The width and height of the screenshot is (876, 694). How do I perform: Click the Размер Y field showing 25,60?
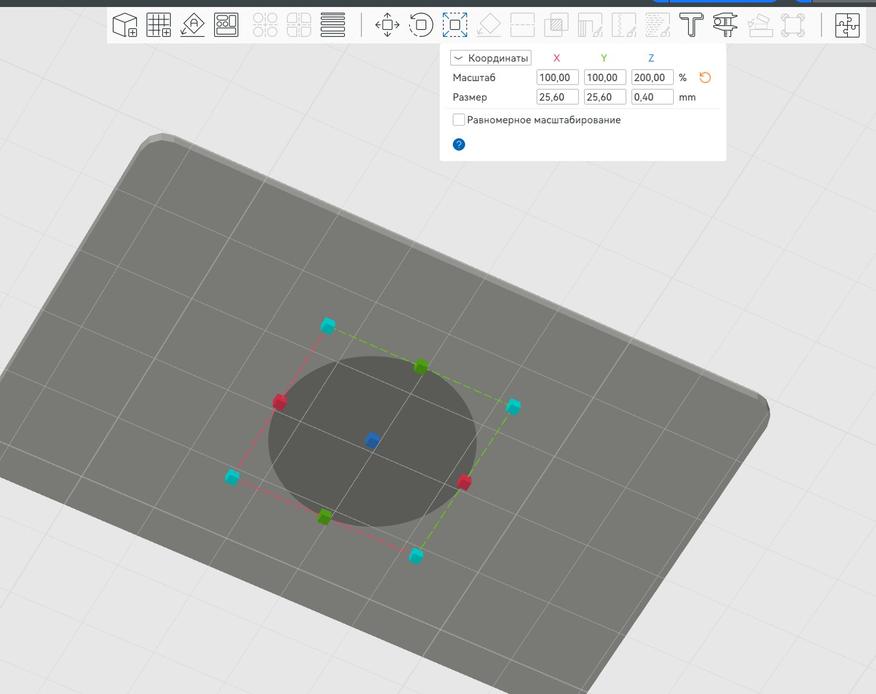tap(605, 98)
